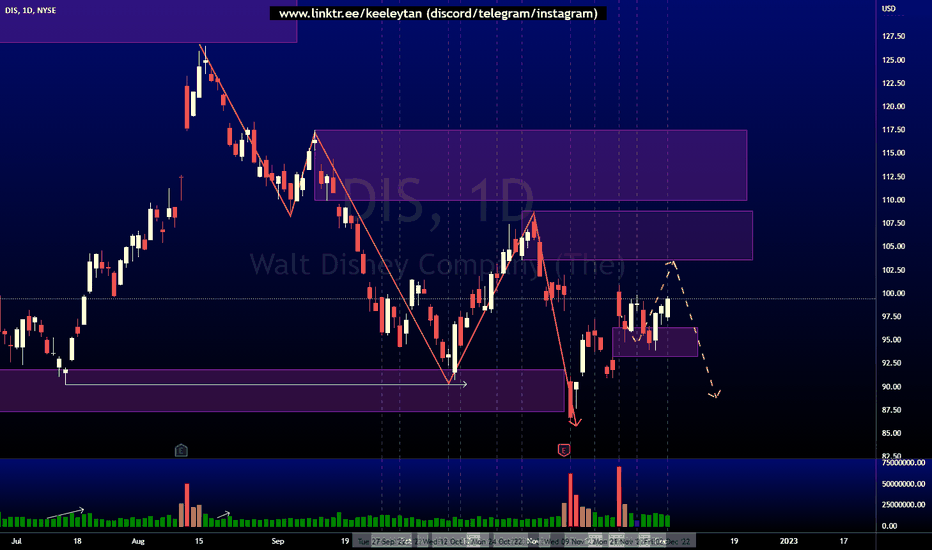Click the 97.50 price axis label

coord(892,316)
